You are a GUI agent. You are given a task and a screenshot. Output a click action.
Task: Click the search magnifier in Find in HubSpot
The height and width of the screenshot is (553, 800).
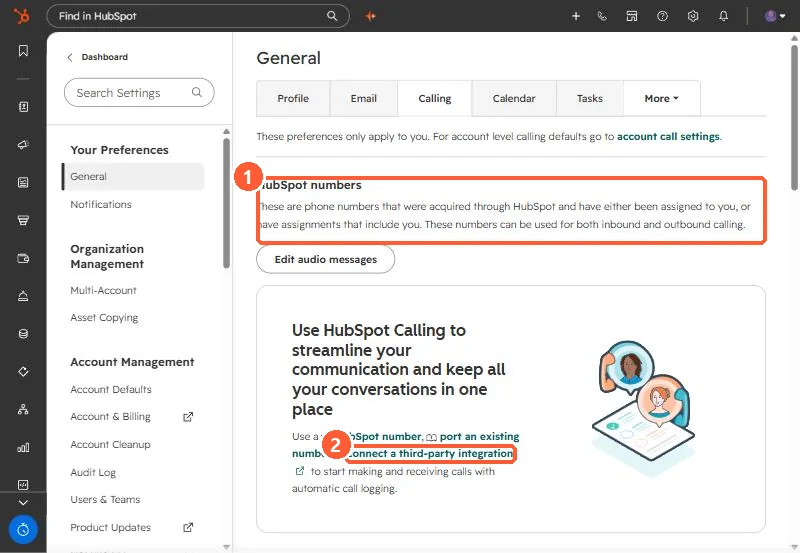tap(332, 16)
